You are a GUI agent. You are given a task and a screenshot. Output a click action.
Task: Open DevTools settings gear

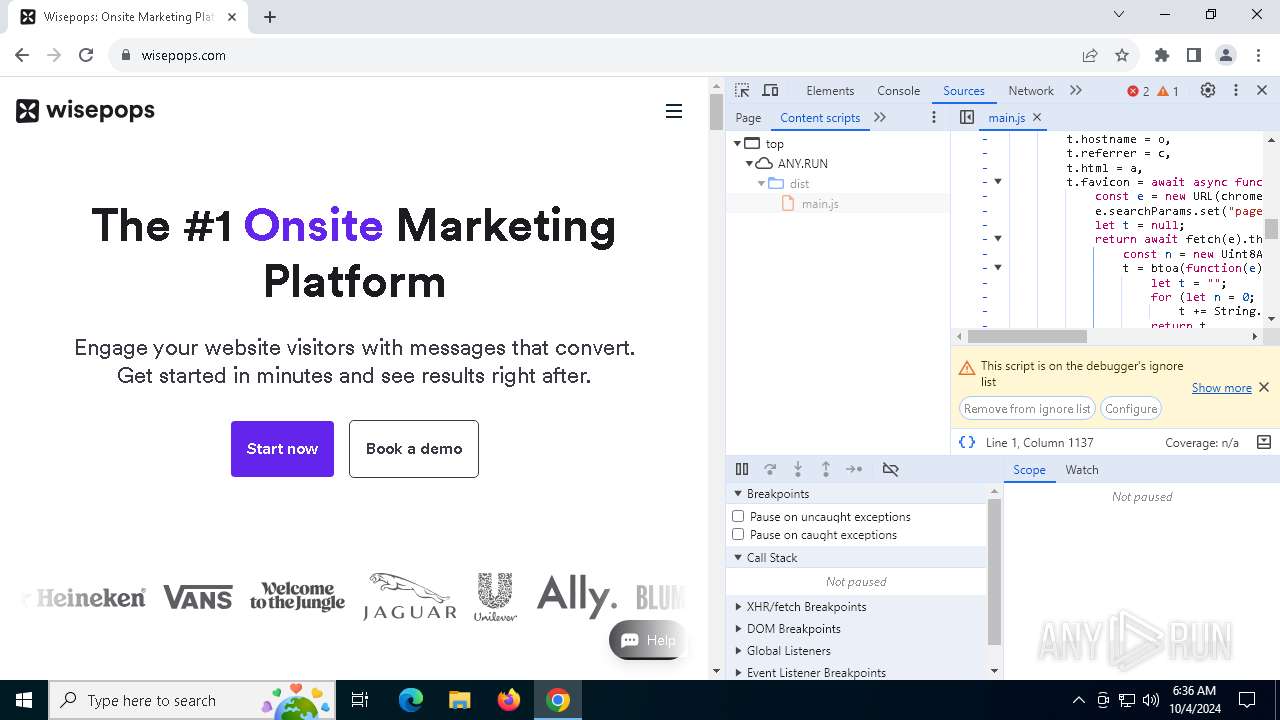tap(1208, 90)
